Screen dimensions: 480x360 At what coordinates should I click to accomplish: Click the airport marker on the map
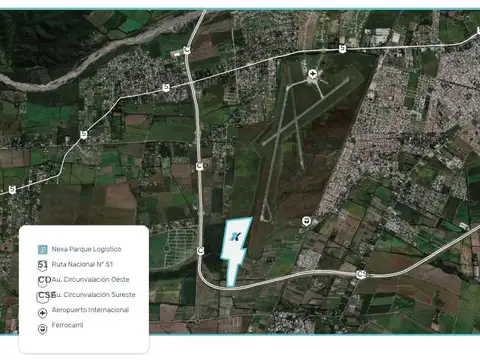pos(312,74)
